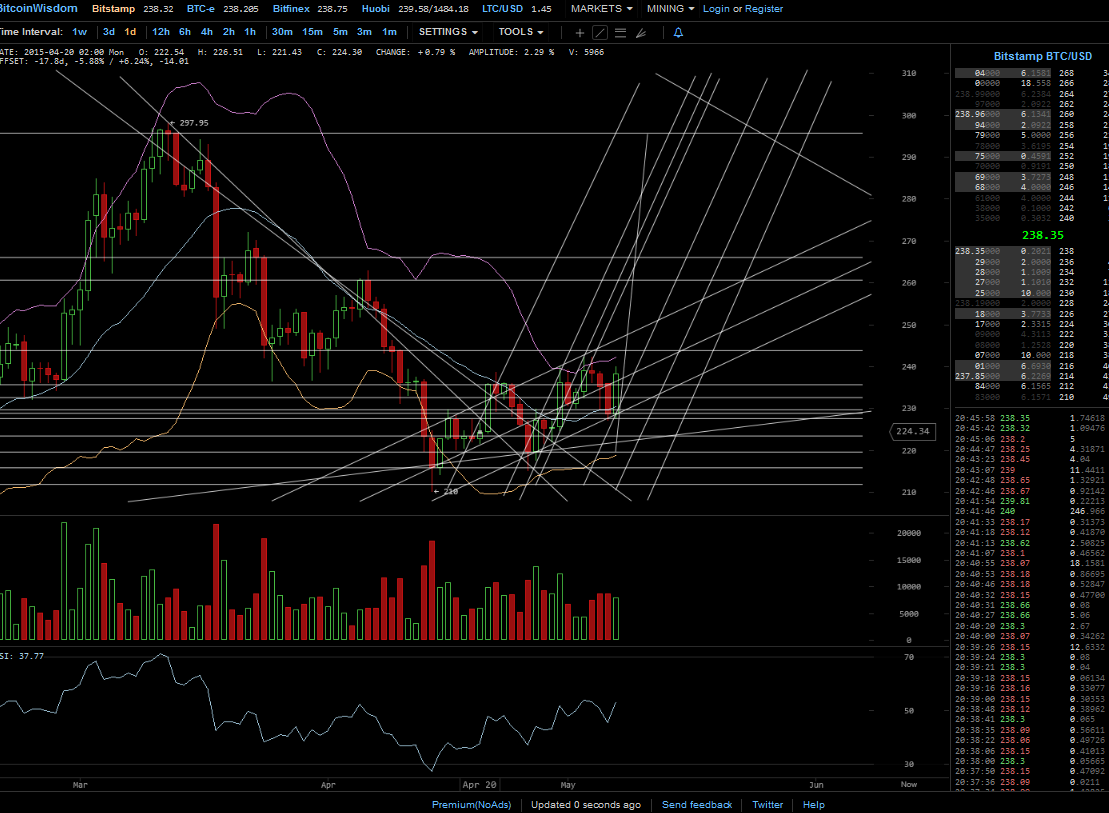Click the Now label on time axis
This screenshot has width=1109, height=813.
click(x=909, y=785)
